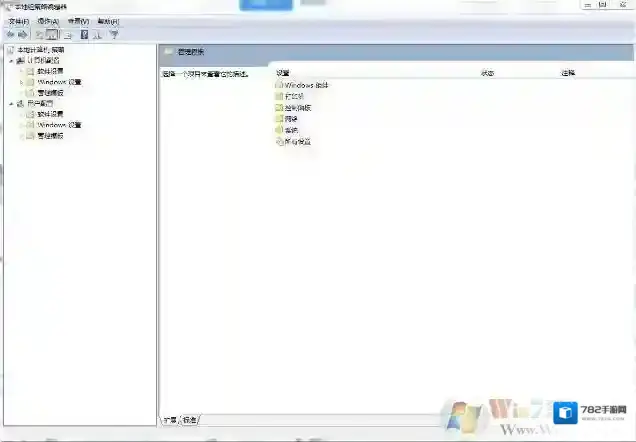Switch to the 标准 tab at bottom
This screenshot has height=442, width=636.
[x=190, y=419]
